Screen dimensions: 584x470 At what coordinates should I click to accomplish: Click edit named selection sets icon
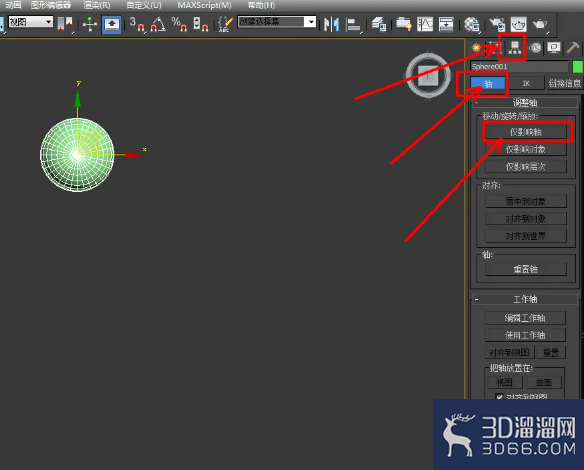click(225, 25)
